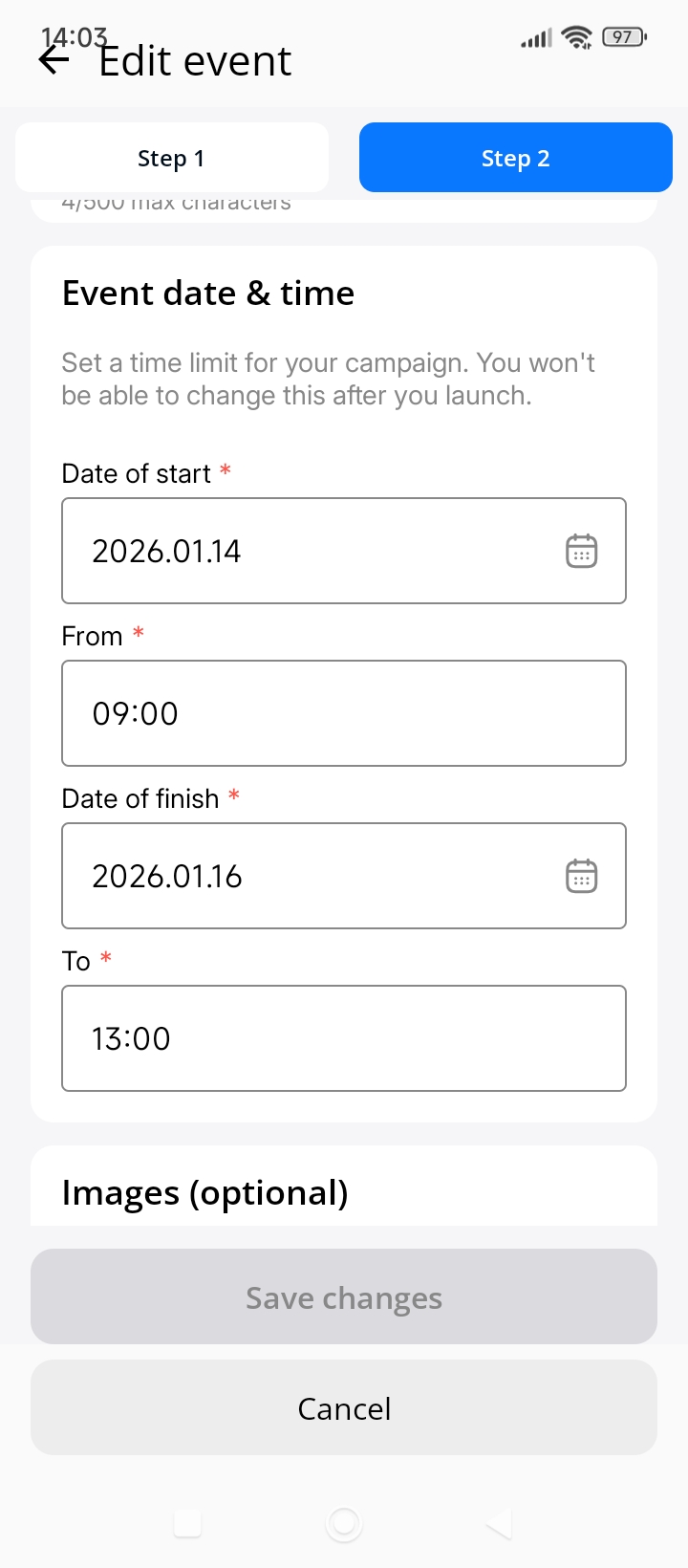
Task: Tap the Wi-Fi status icon
Action: pyautogui.click(x=577, y=37)
